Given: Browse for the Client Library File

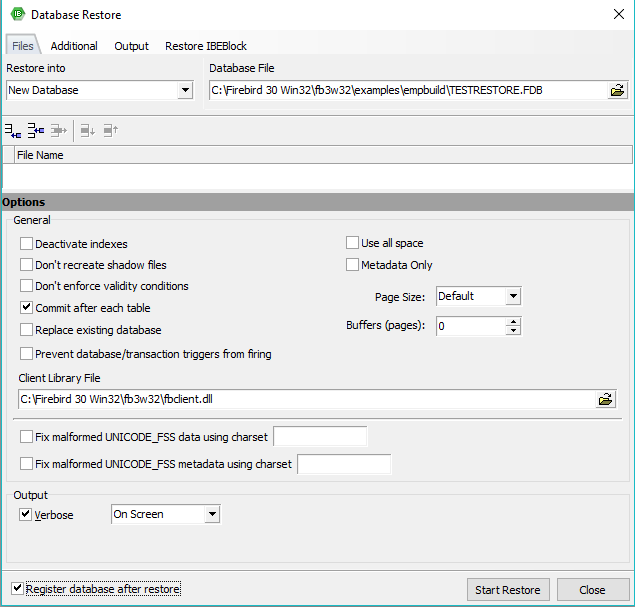Looking at the screenshot, I should point(605,399).
